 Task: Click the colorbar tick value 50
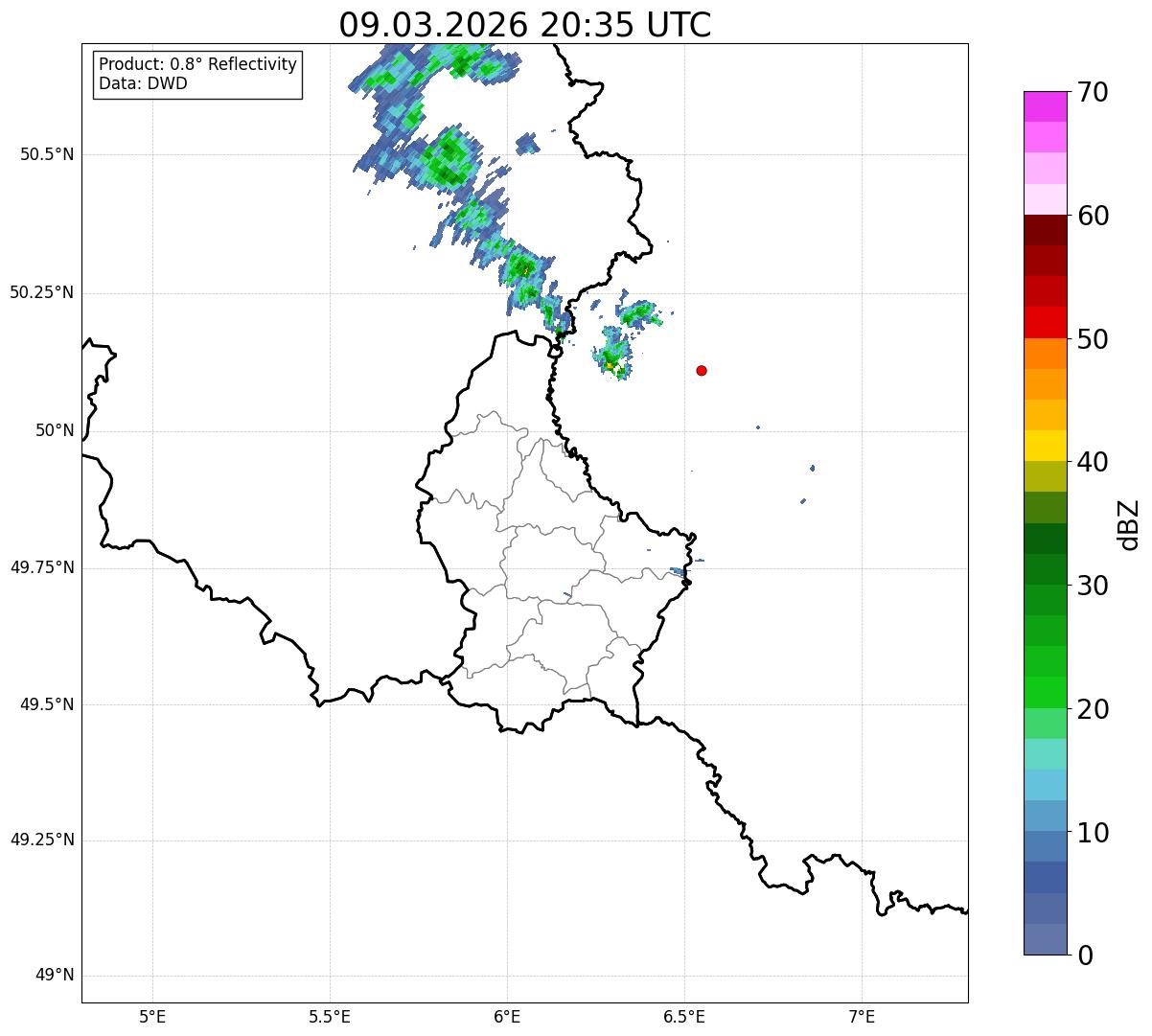[1093, 339]
